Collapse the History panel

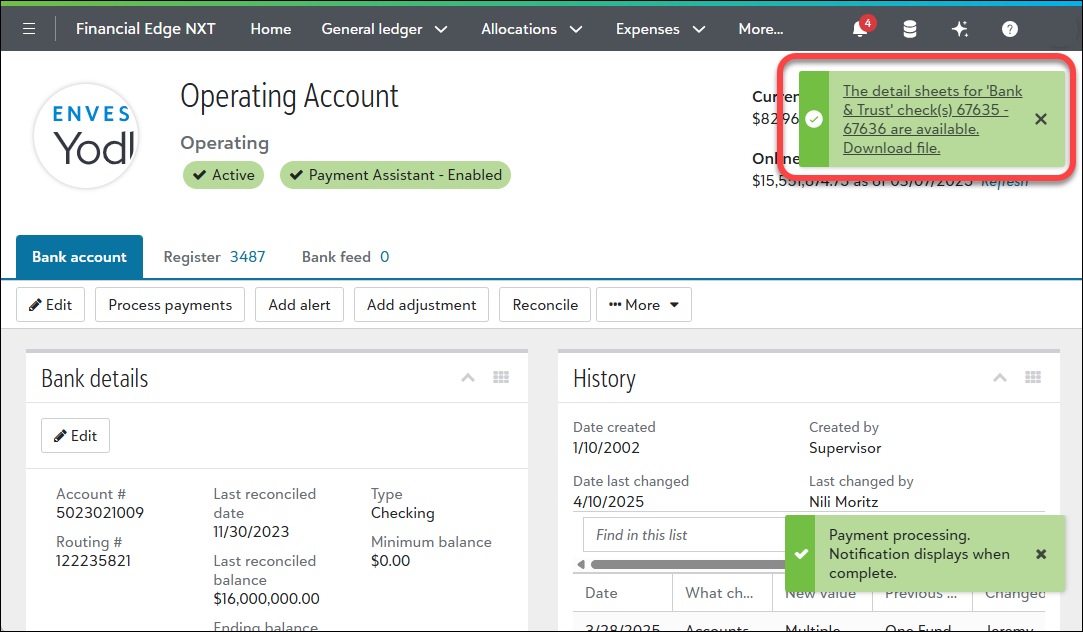click(x=999, y=377)
